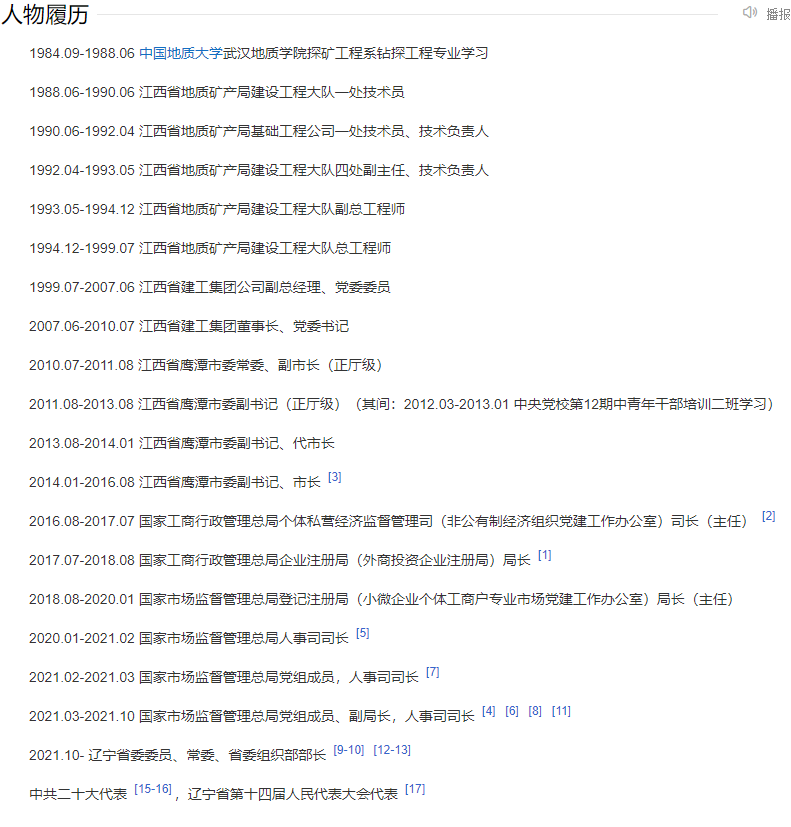
Task: Open citation [7] on the 2021.02-2021.03 line
Action: point(432,672)
